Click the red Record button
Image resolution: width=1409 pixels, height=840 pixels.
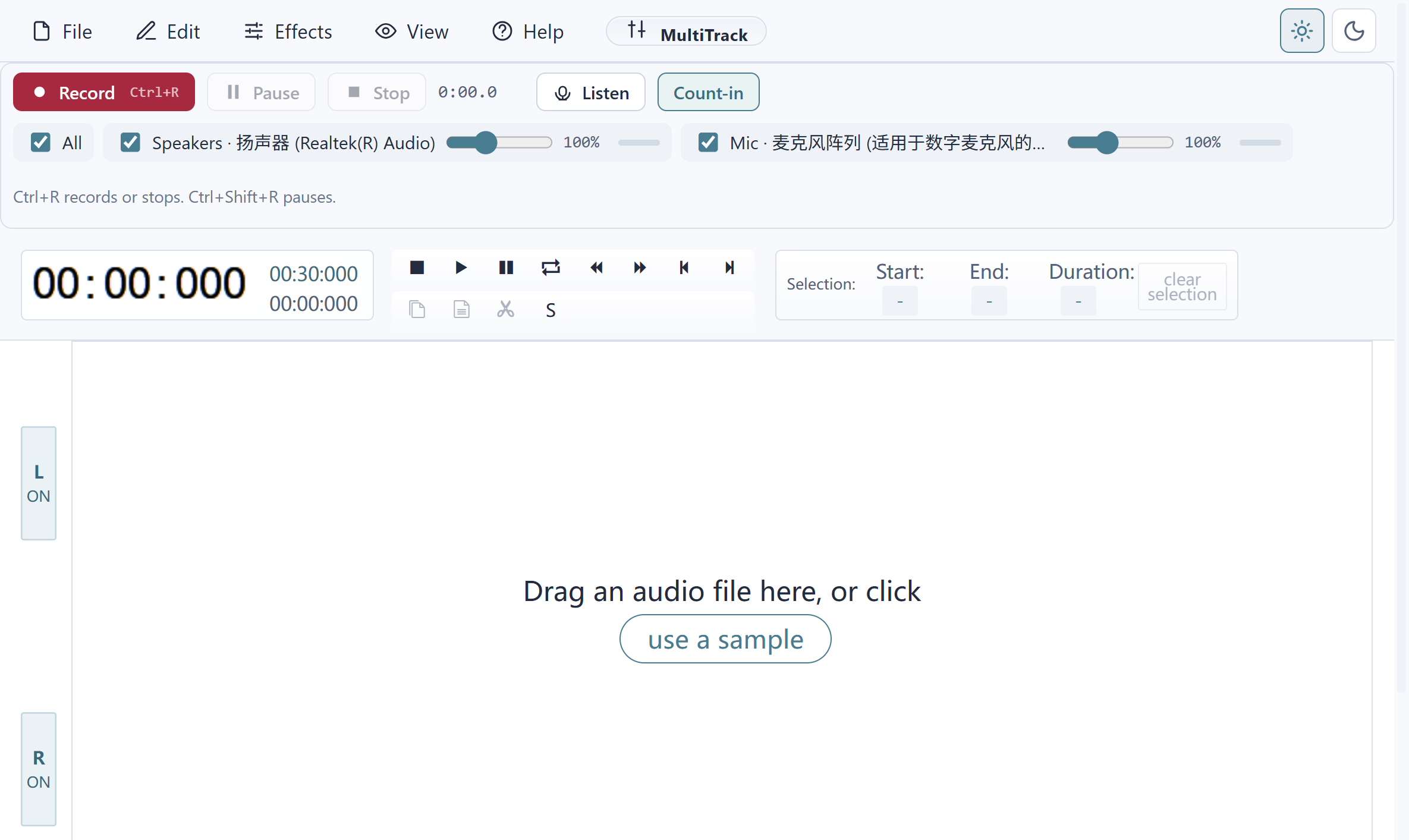[x=104, y=92]
